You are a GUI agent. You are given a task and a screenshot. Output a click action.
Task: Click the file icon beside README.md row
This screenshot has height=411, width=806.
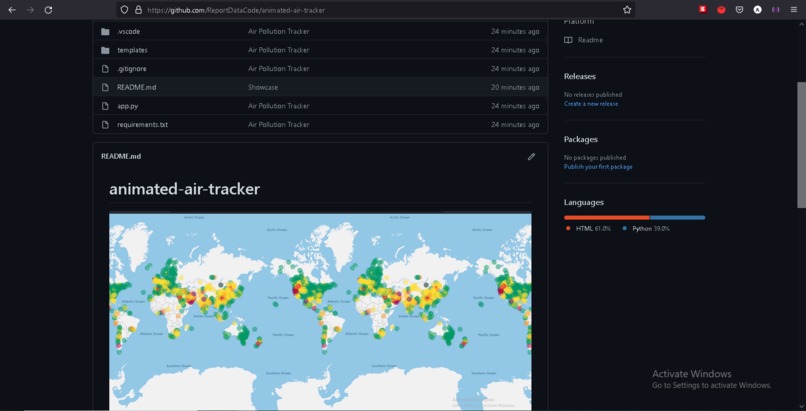(x=105, y=87)
